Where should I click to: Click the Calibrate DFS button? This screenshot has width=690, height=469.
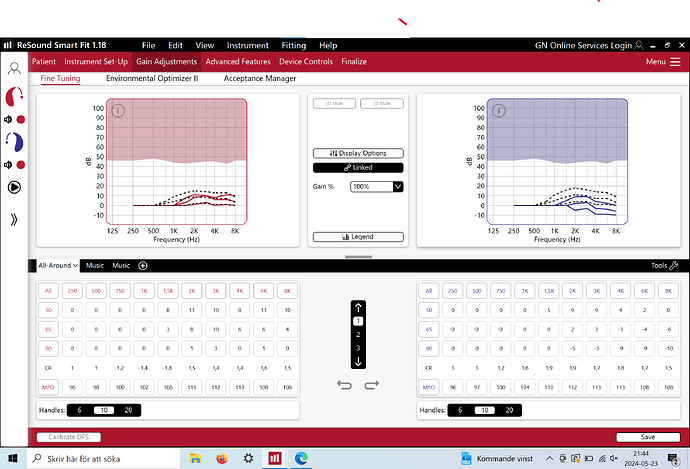pyautogui.click(x=69, y=437)
